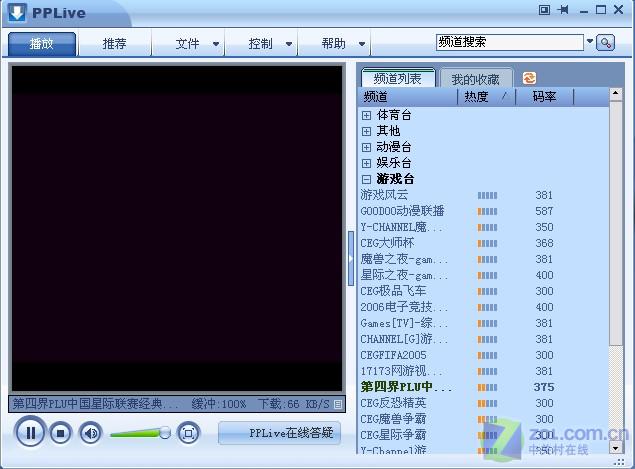This screenshot has height=469, width=635.
Task: Expand the 其他 category
Action: [x=366, y=131]
